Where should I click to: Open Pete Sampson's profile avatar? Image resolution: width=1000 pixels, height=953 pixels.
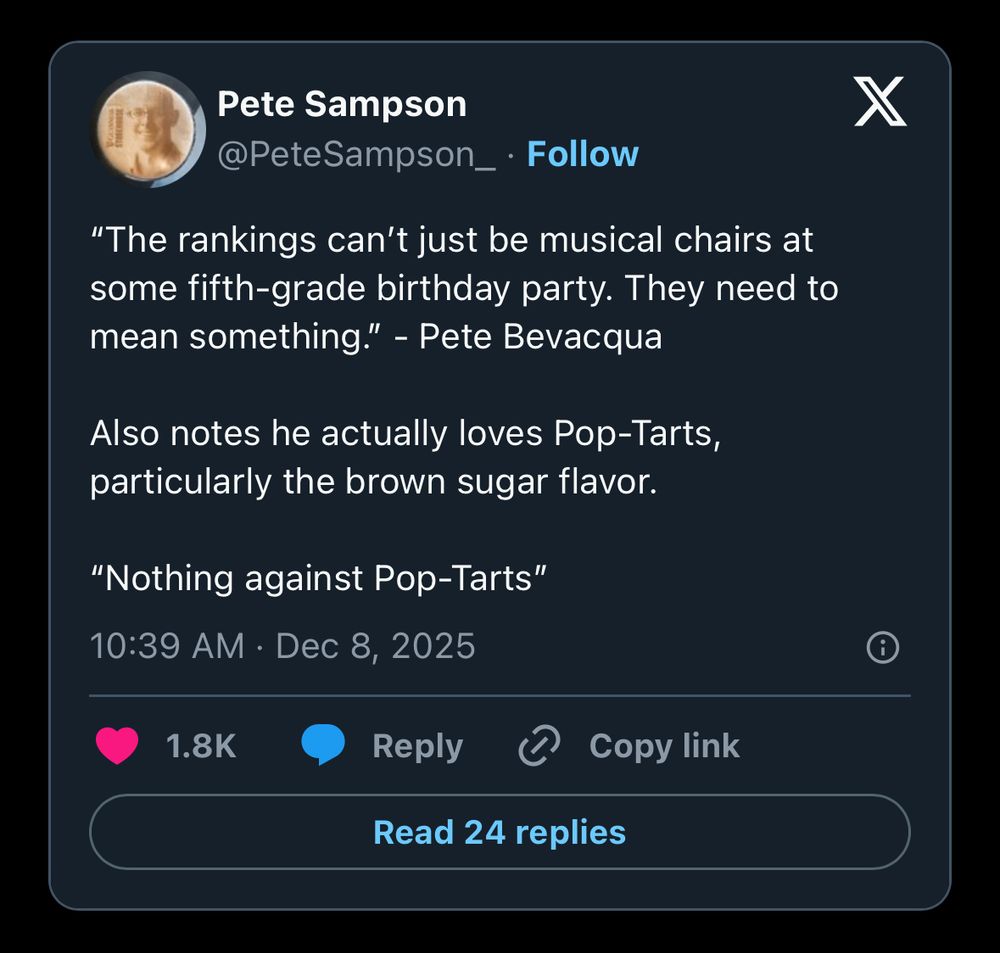pos(148,129)
